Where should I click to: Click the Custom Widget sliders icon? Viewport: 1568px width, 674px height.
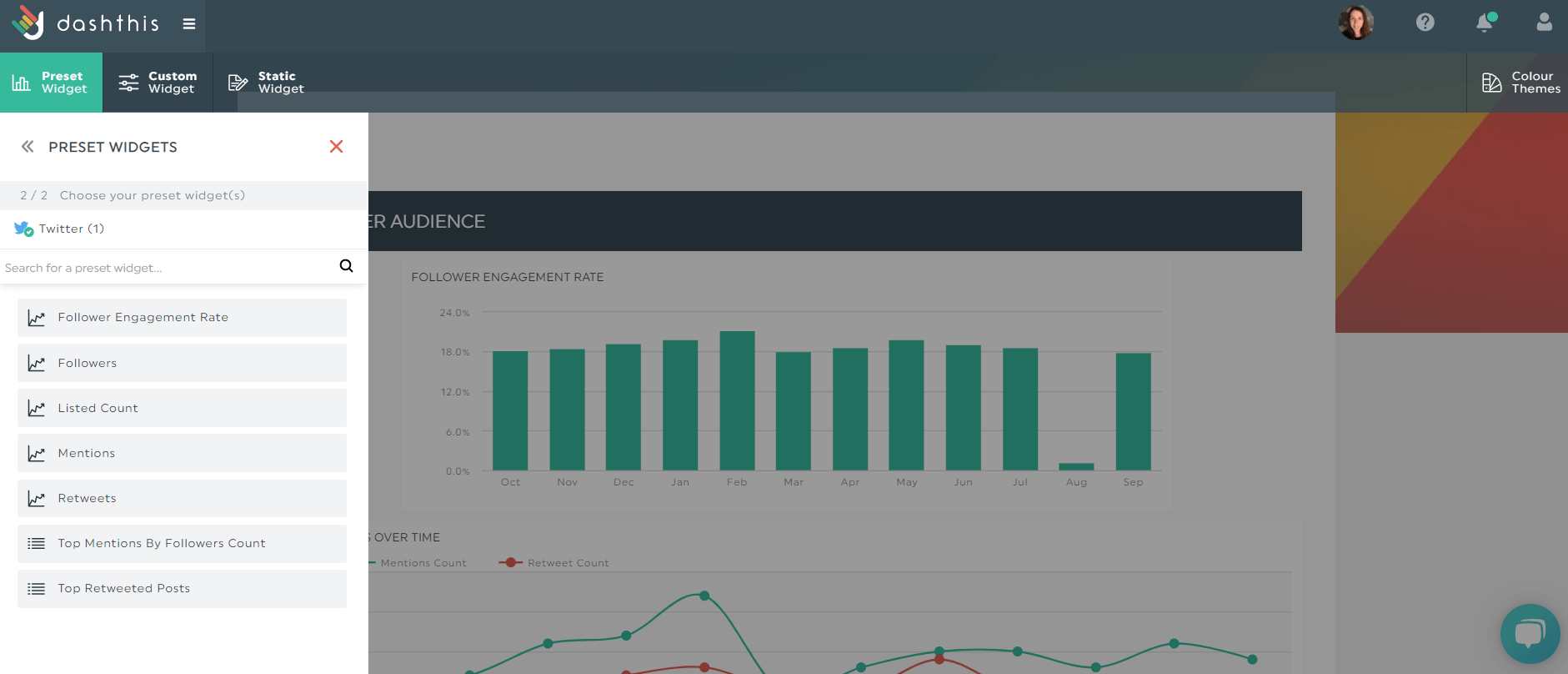click(x=128, y=83)
